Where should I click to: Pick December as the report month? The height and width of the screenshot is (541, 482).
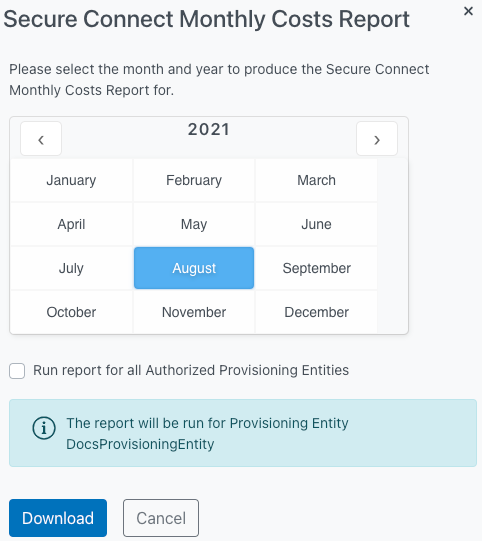(316, 312)
